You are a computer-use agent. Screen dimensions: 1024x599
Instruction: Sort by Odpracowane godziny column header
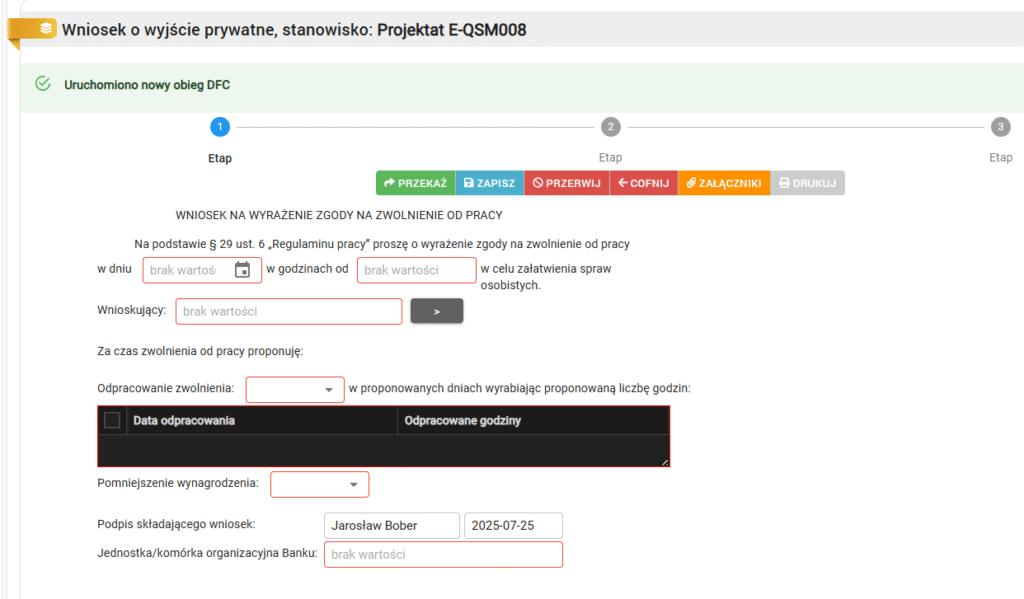coord(463,420)
